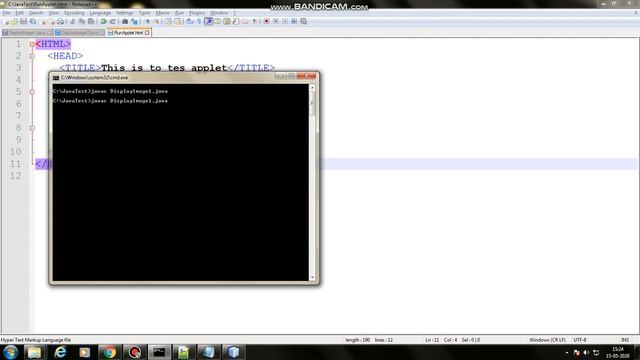Toggle word wrap toolbar icon
This screenshot has height=360, width=640.
(x=190, y=21)
